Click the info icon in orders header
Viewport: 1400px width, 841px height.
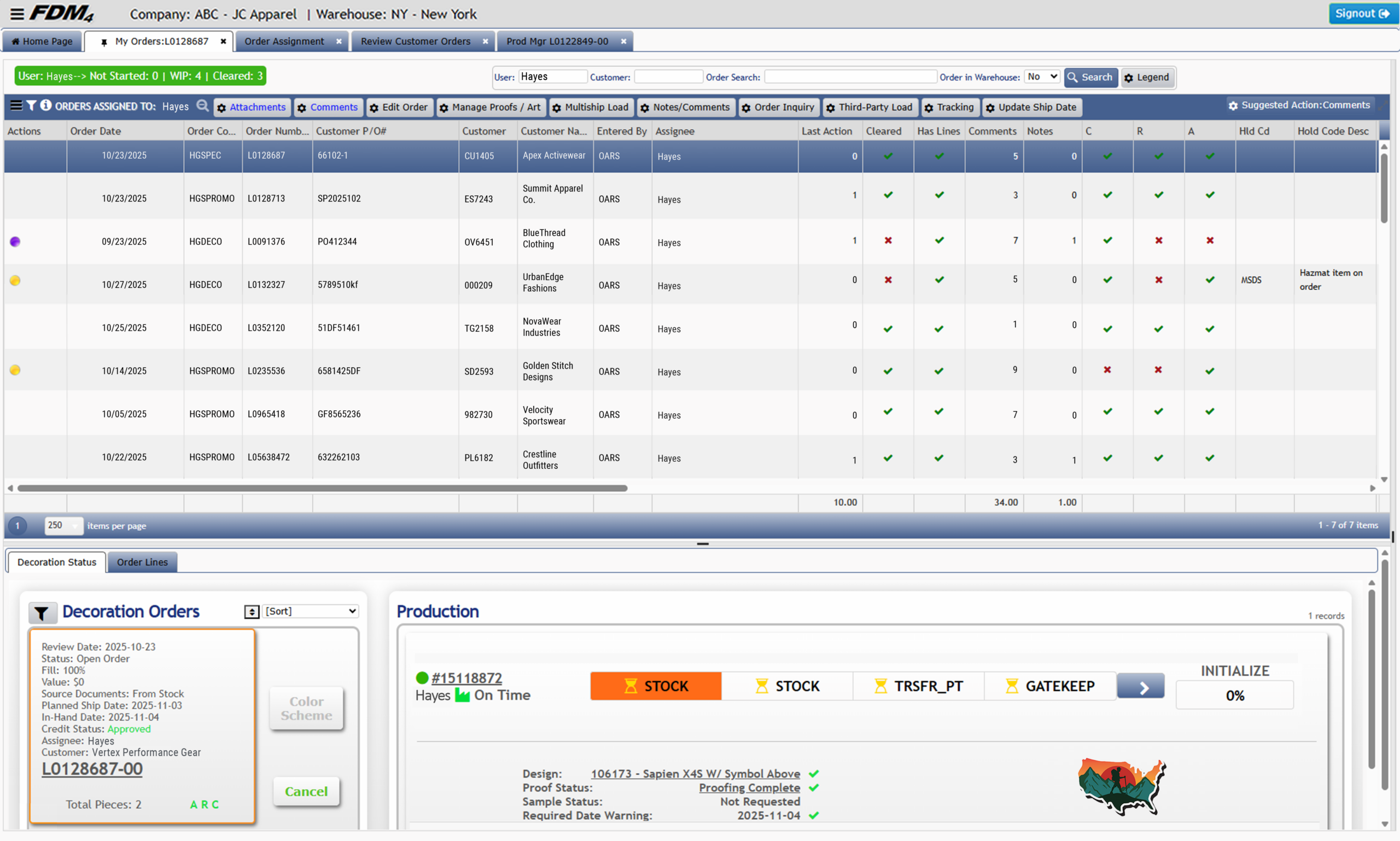[x=46, y=106]
